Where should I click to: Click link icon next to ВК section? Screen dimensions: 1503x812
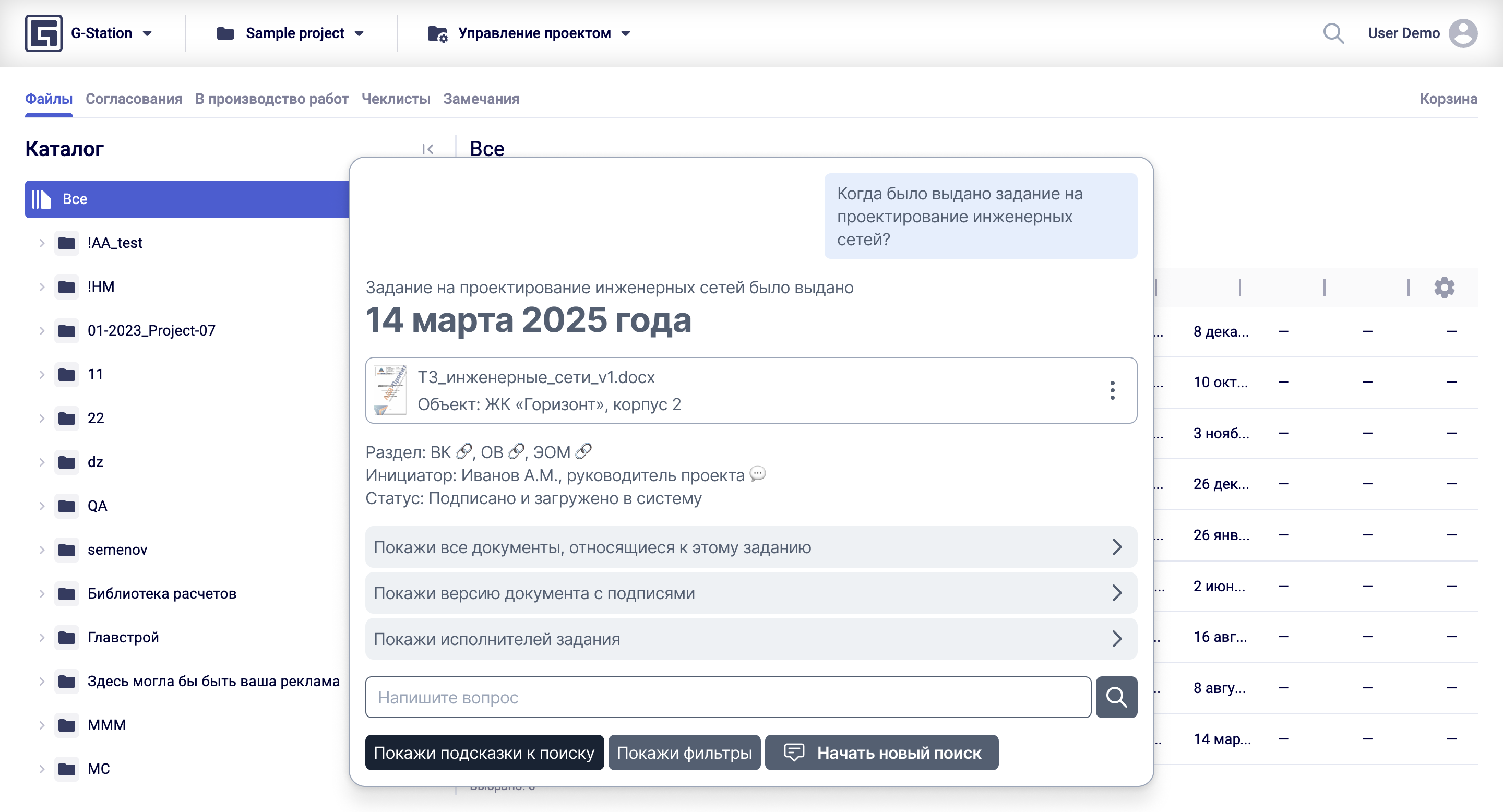click(464, 451)
